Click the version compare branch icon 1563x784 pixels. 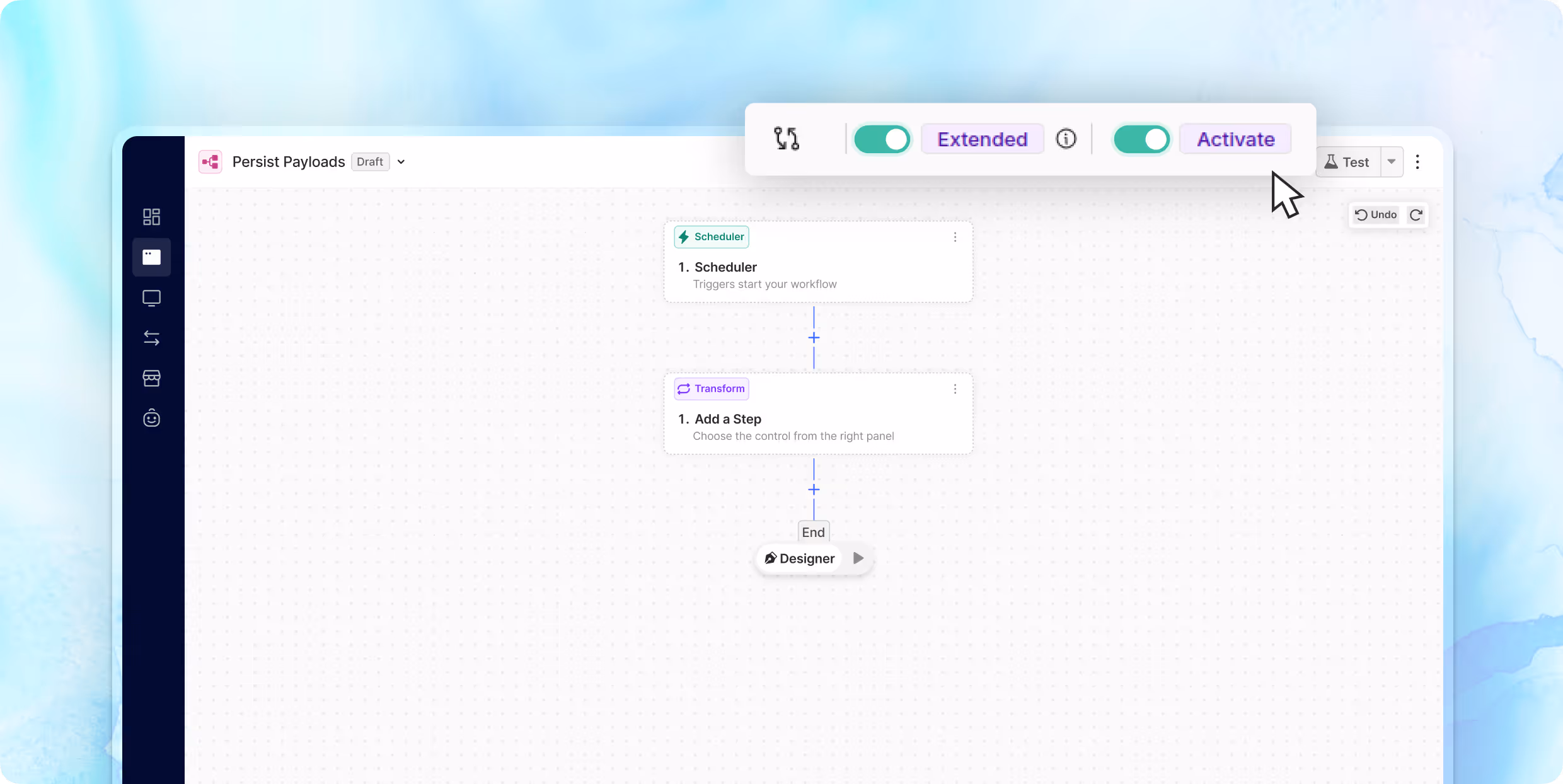pyautogui.click(x=787, y=139)
